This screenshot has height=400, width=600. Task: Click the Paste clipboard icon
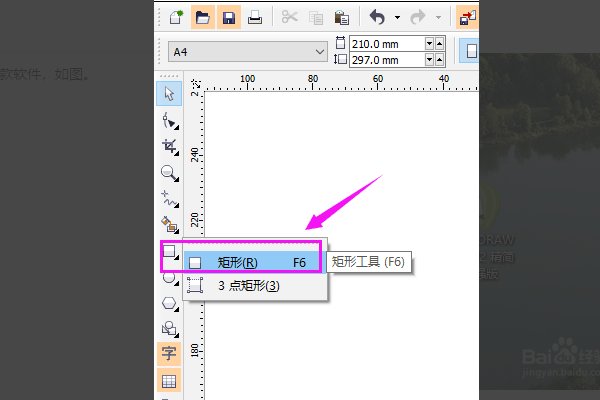341,18
